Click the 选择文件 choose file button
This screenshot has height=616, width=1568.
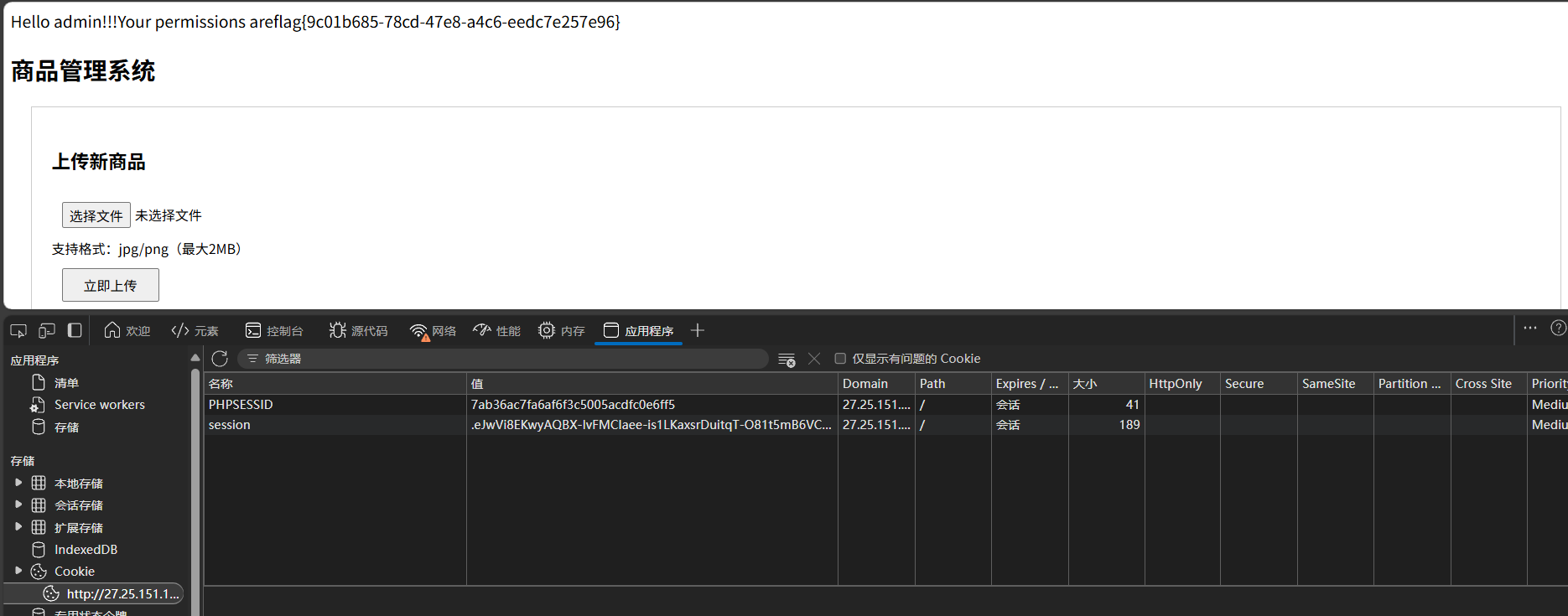(x=96, y=215)
